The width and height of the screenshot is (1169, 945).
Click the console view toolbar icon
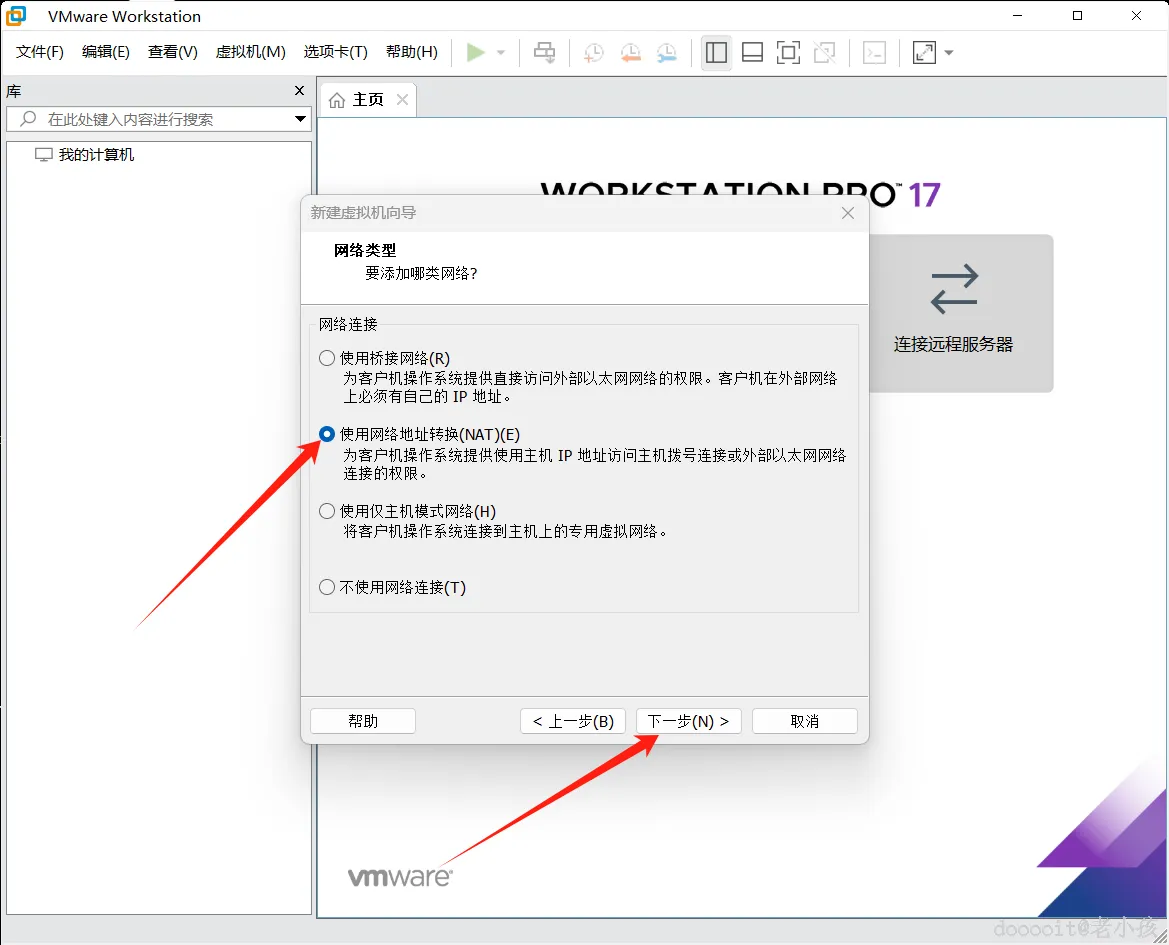875,52
